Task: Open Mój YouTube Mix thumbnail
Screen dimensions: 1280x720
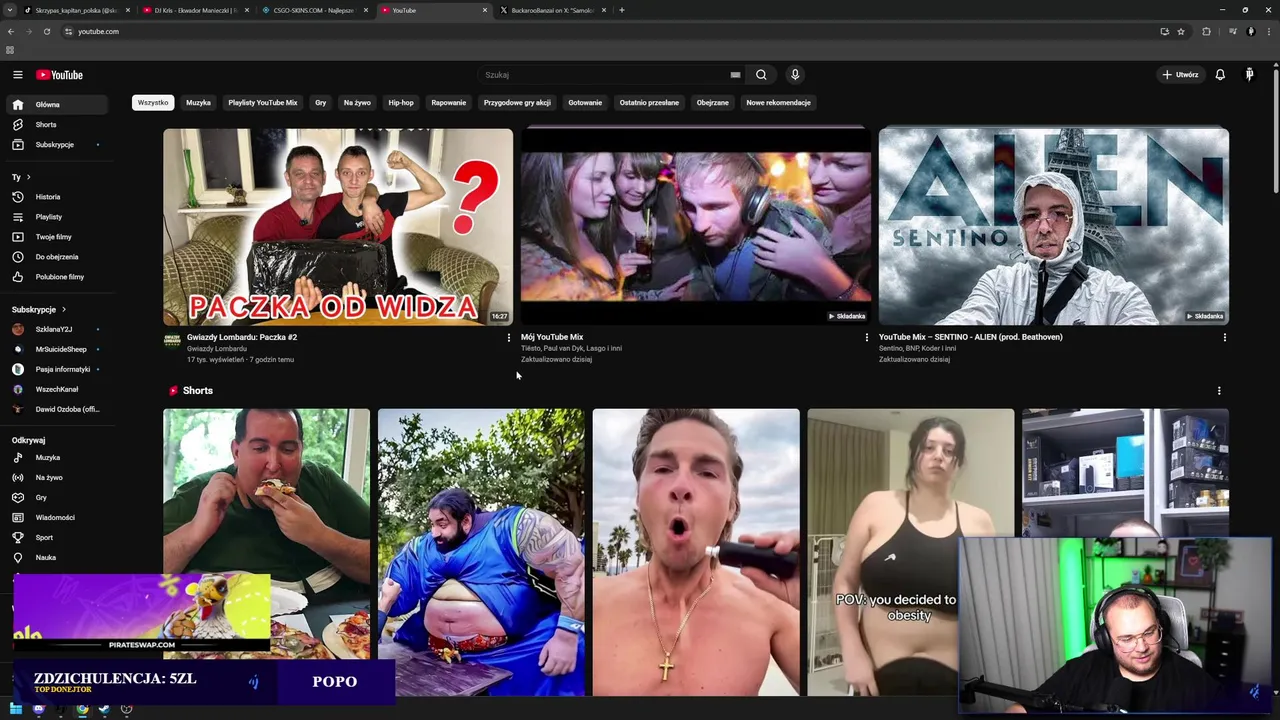Action: coord(696,226)
